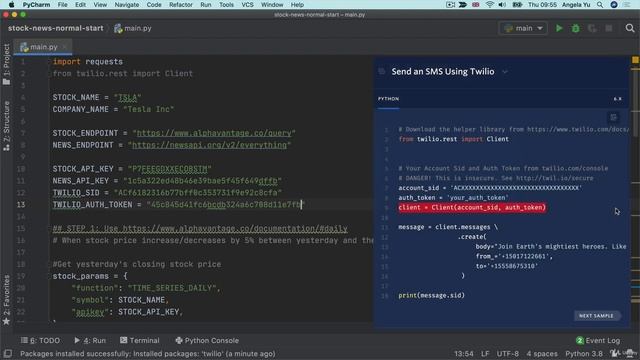This screenshot has width=640, height=360.
Task: Open the View menu
Action: (100, 4)
